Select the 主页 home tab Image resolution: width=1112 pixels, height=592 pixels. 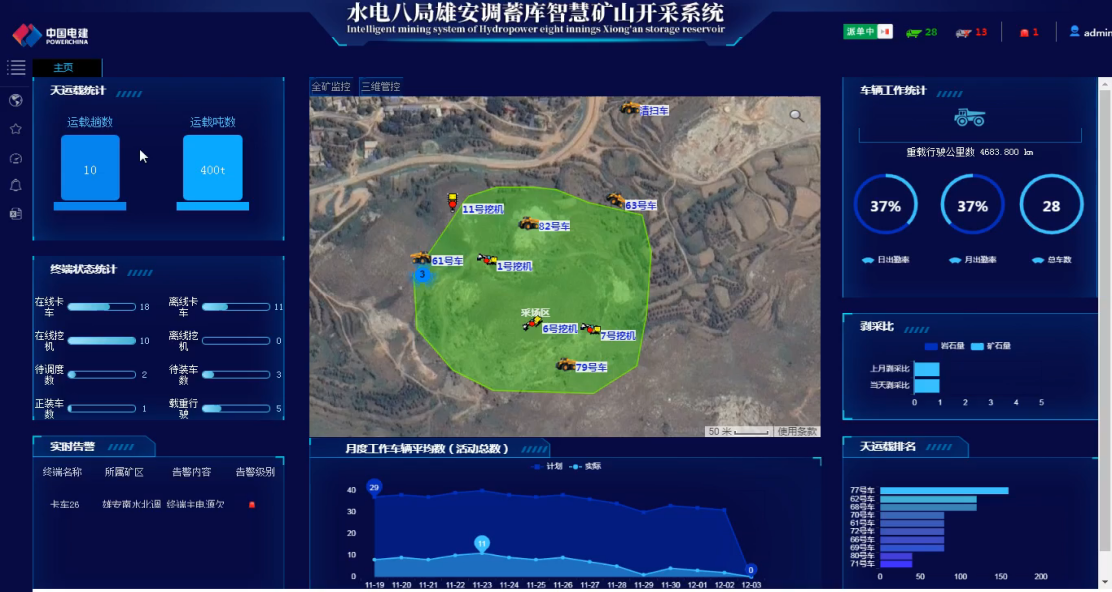[63, 68]
